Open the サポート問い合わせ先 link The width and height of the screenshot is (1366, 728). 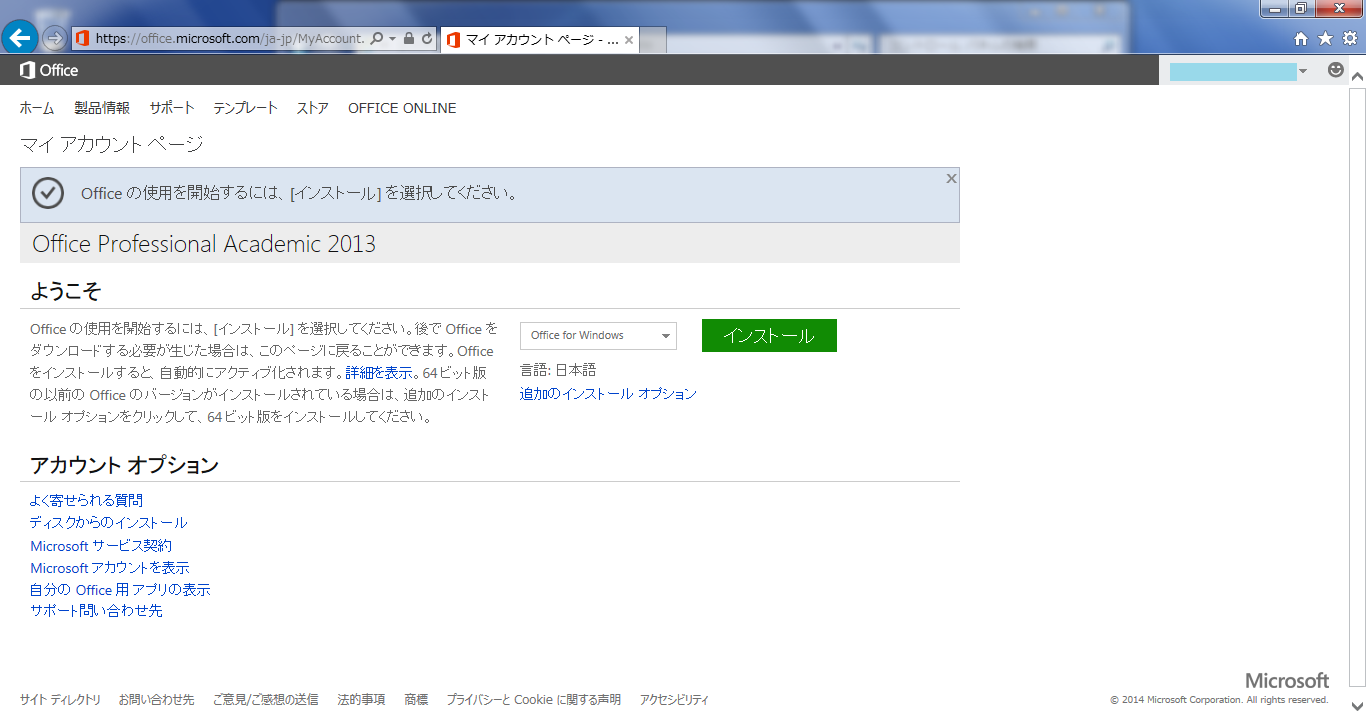tap(96, 610)
